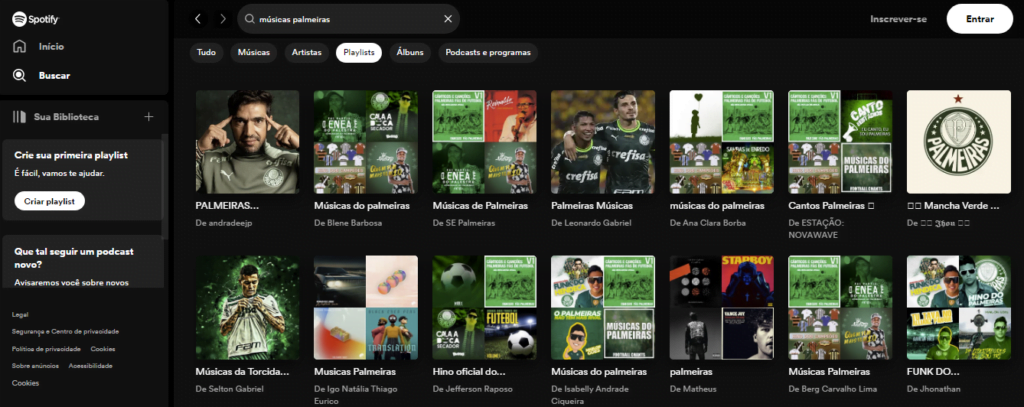Open SE Palmeiras playlist cover

(x=485, y=142)
